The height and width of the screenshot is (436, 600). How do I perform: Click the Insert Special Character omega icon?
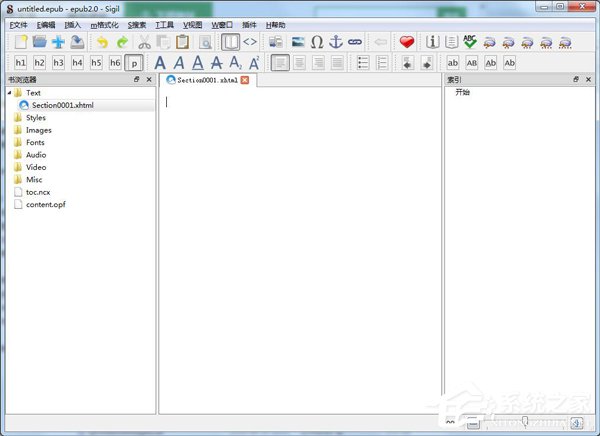pyautogui.click(x=317, y=42)
